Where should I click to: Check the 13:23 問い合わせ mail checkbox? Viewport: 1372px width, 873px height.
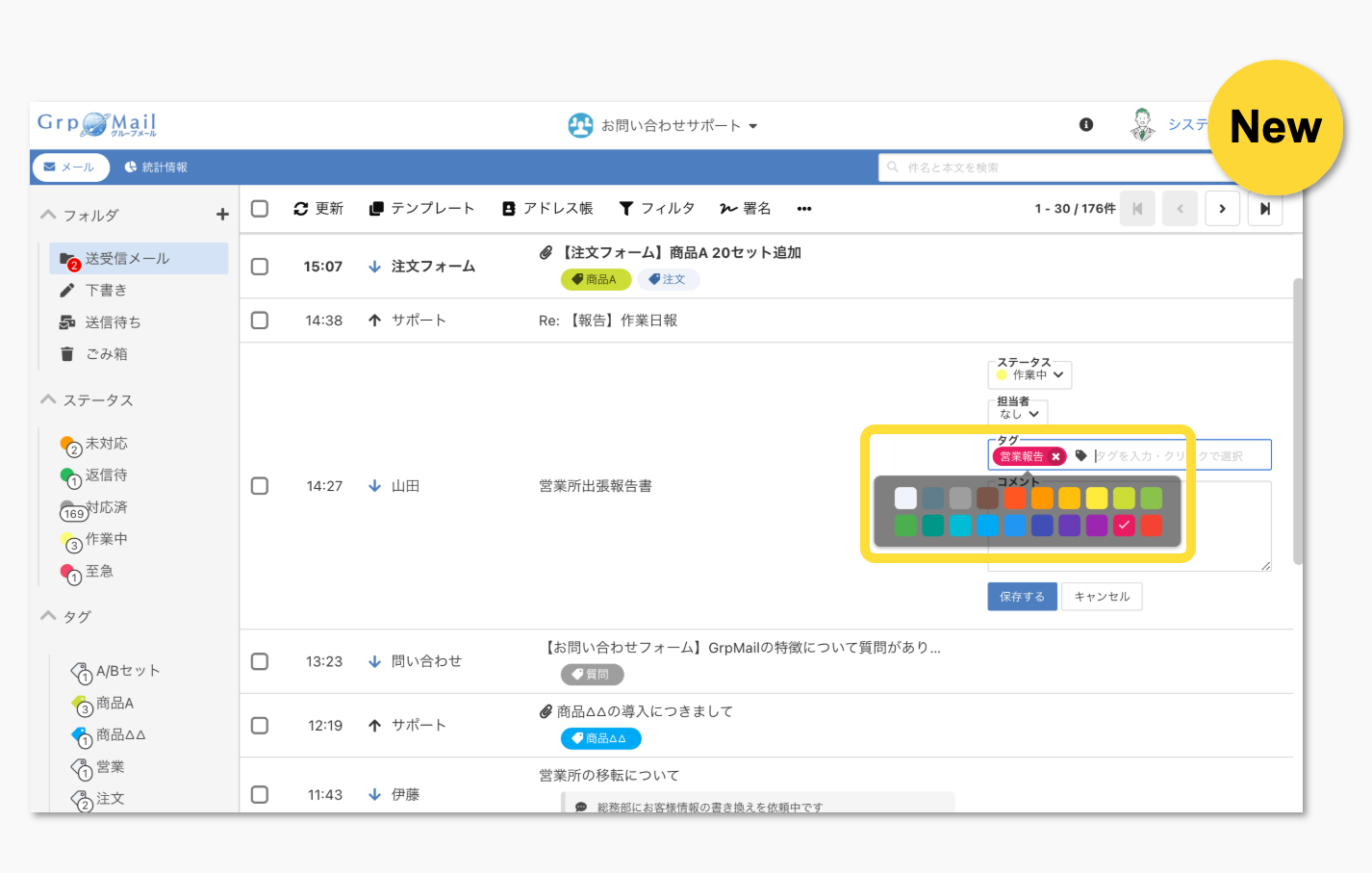(260, 661)
